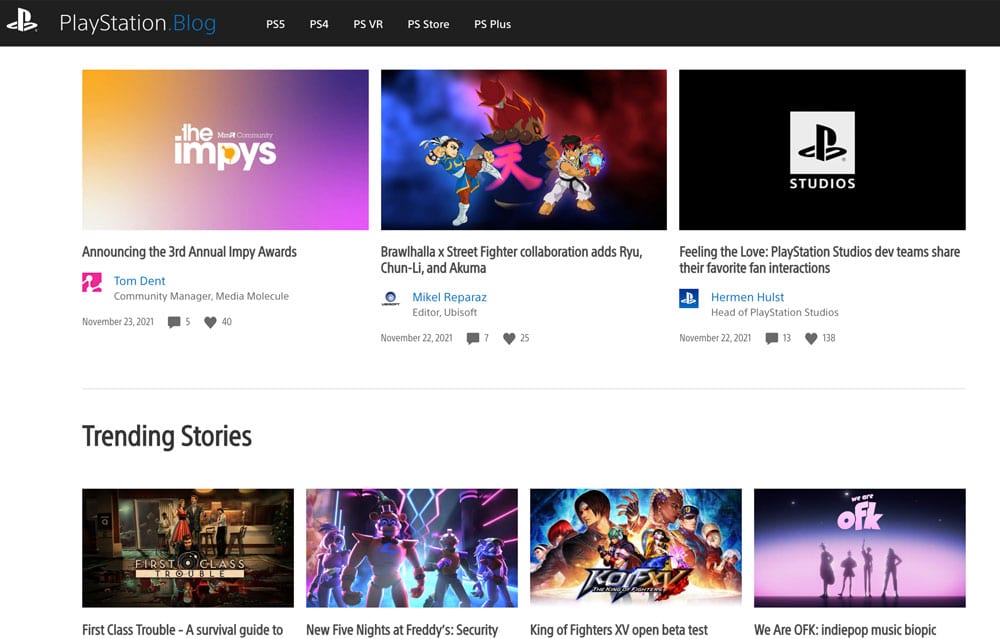Like the PlayStation Studios post heart icon
This screenshot has height=639, width=1000.
[811, 338]
